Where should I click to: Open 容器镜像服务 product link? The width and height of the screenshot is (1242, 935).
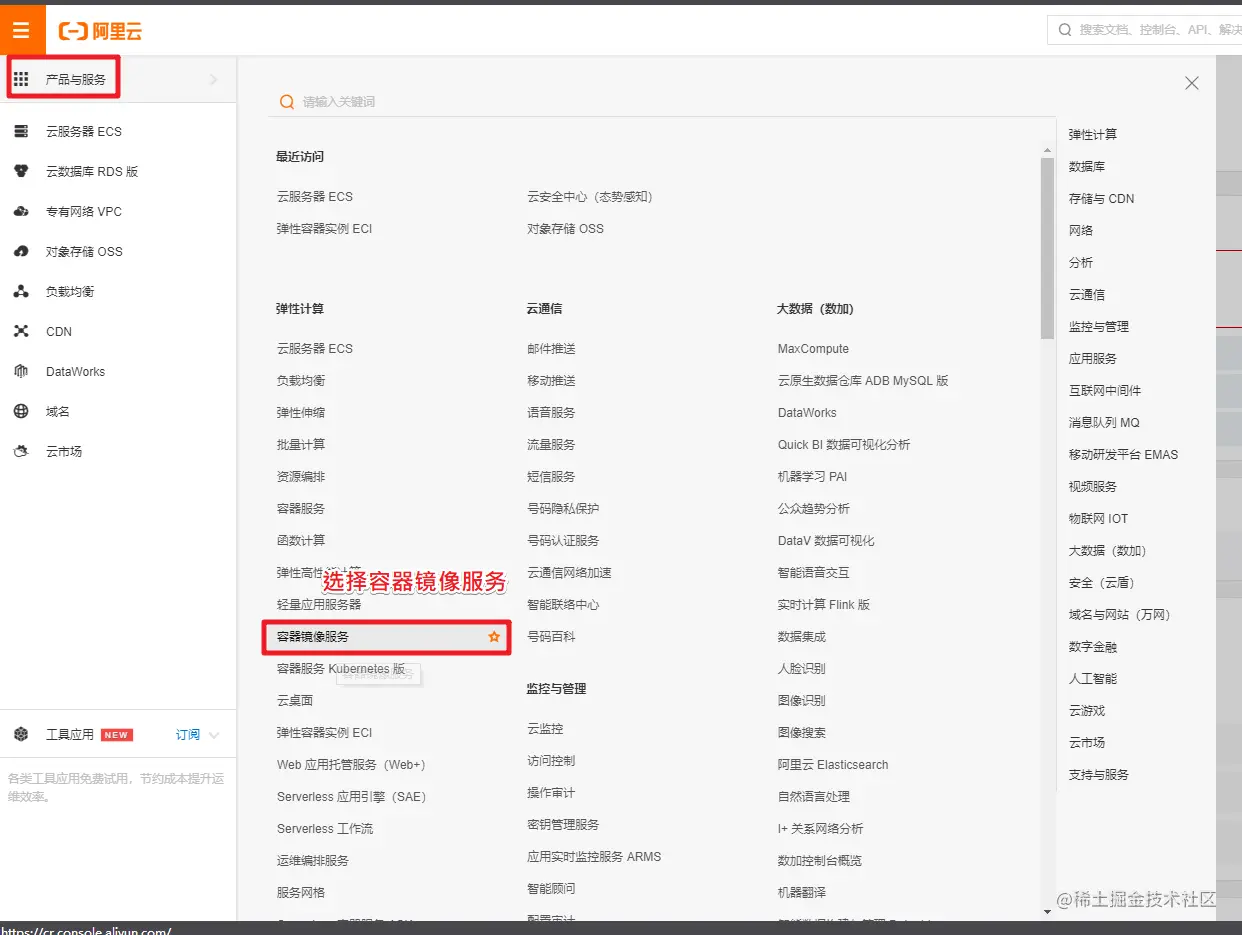[x=313, y=636]
